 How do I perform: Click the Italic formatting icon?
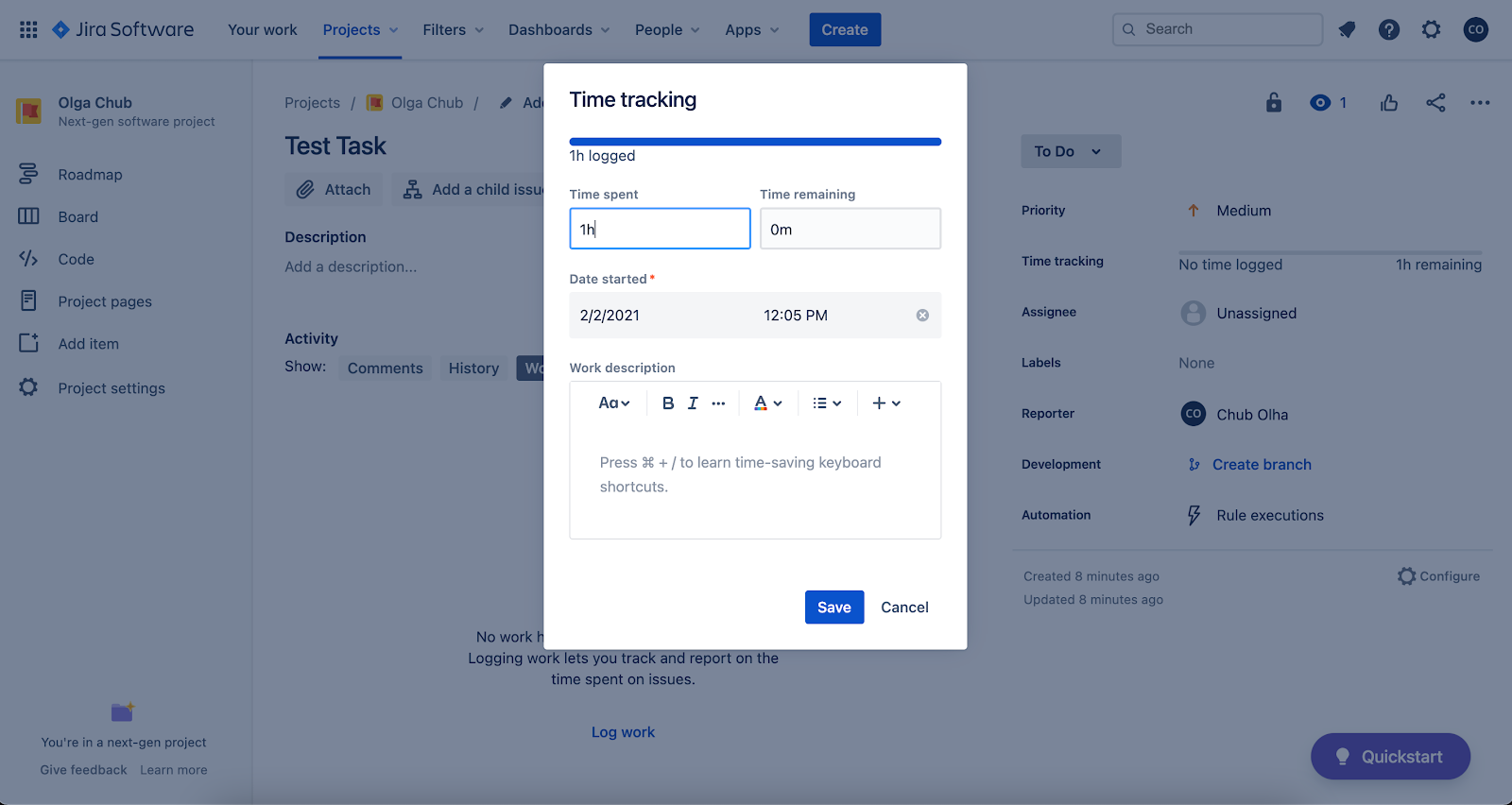tap(693, 403)
